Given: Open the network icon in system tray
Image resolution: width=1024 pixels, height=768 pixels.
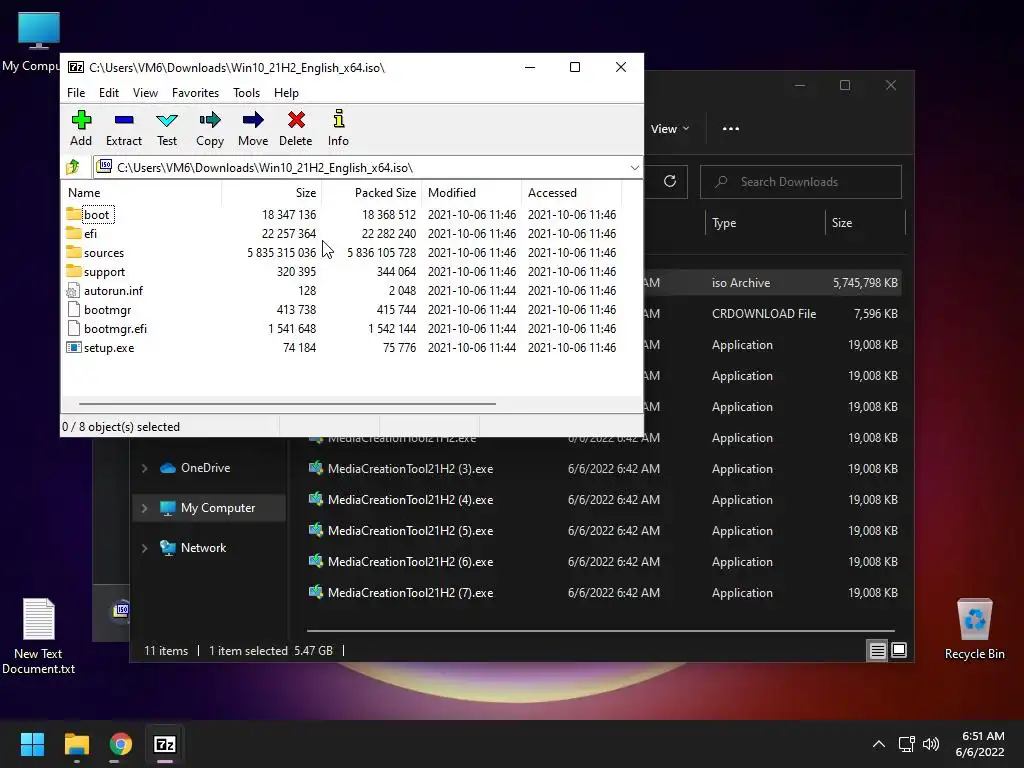Looking at the screenshot, I should coord(906,744).
